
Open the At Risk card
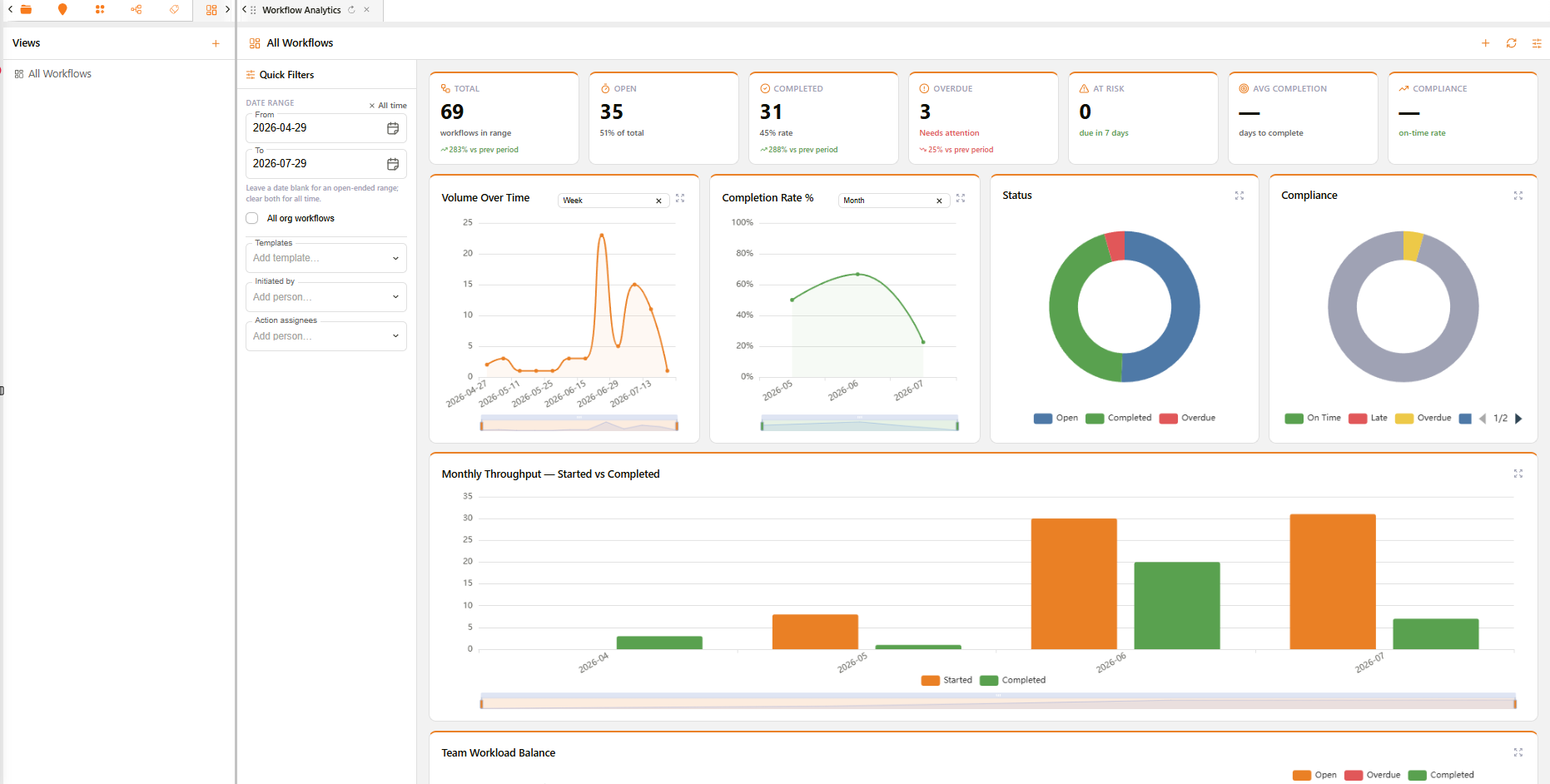pyautogui.click(x=1143, y=118)
